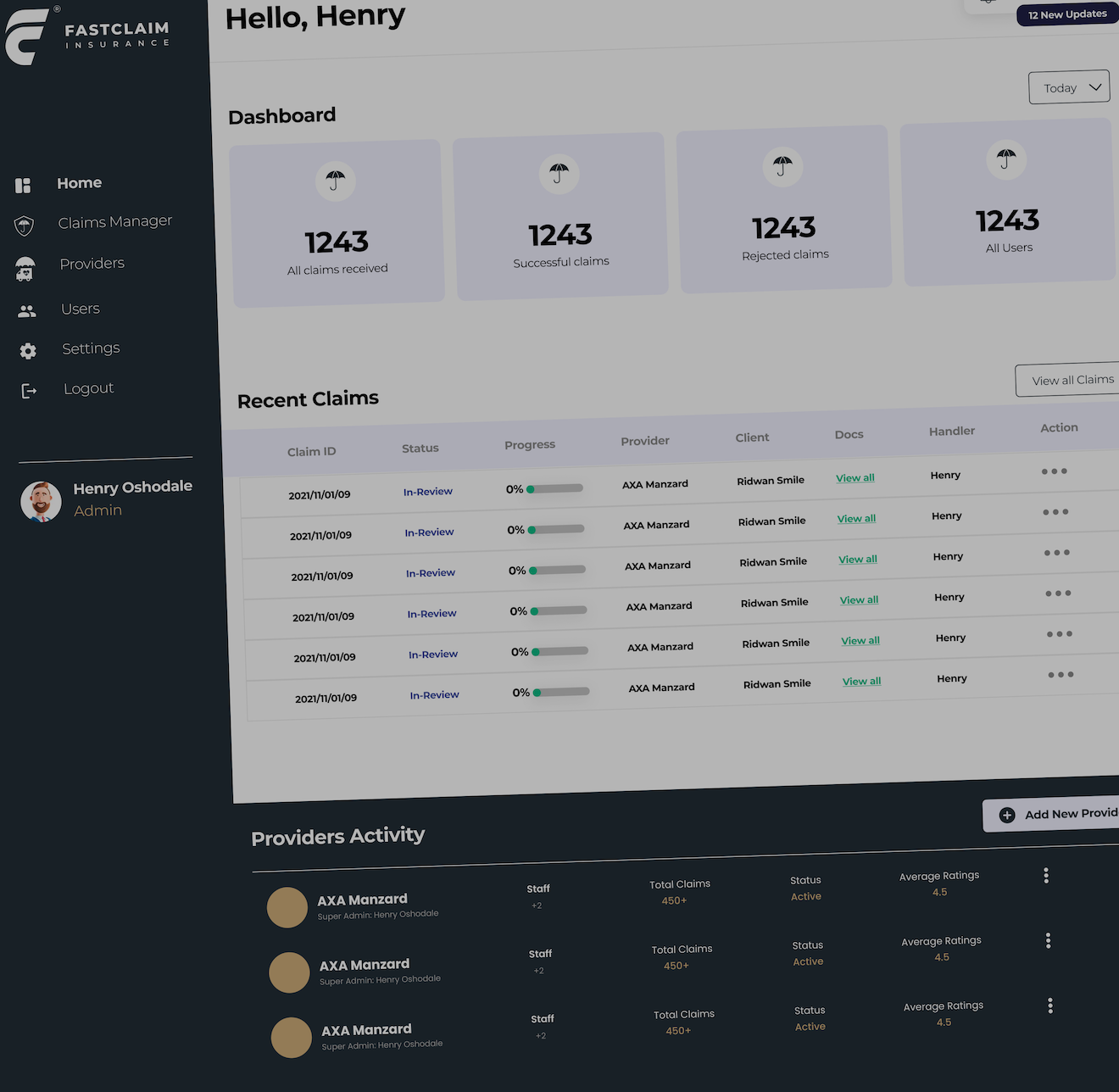The width and height of the screenshot is (1119, 1092).
Task: Click the Users people icon
Action: coord(27,311)
